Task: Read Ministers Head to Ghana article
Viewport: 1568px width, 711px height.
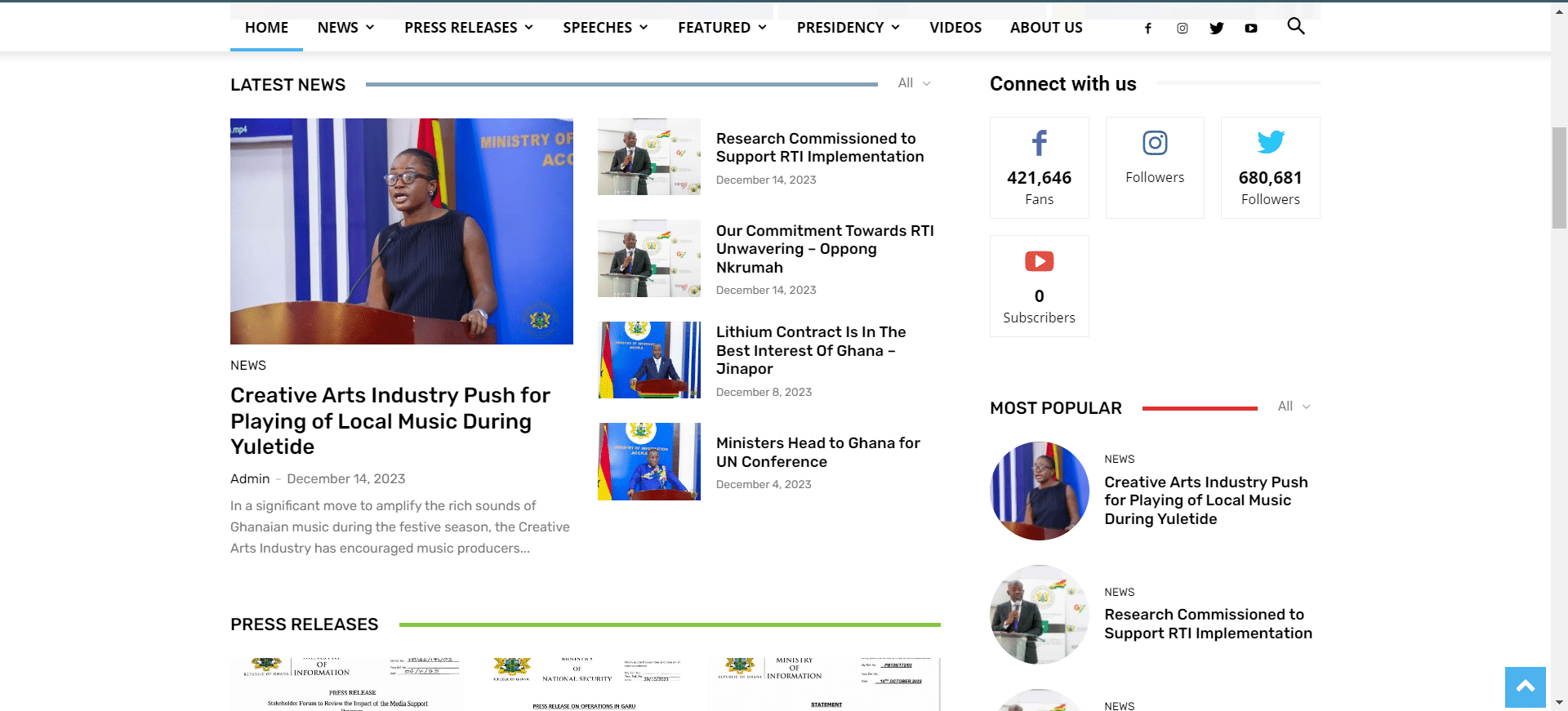Action: click(817, 452)
